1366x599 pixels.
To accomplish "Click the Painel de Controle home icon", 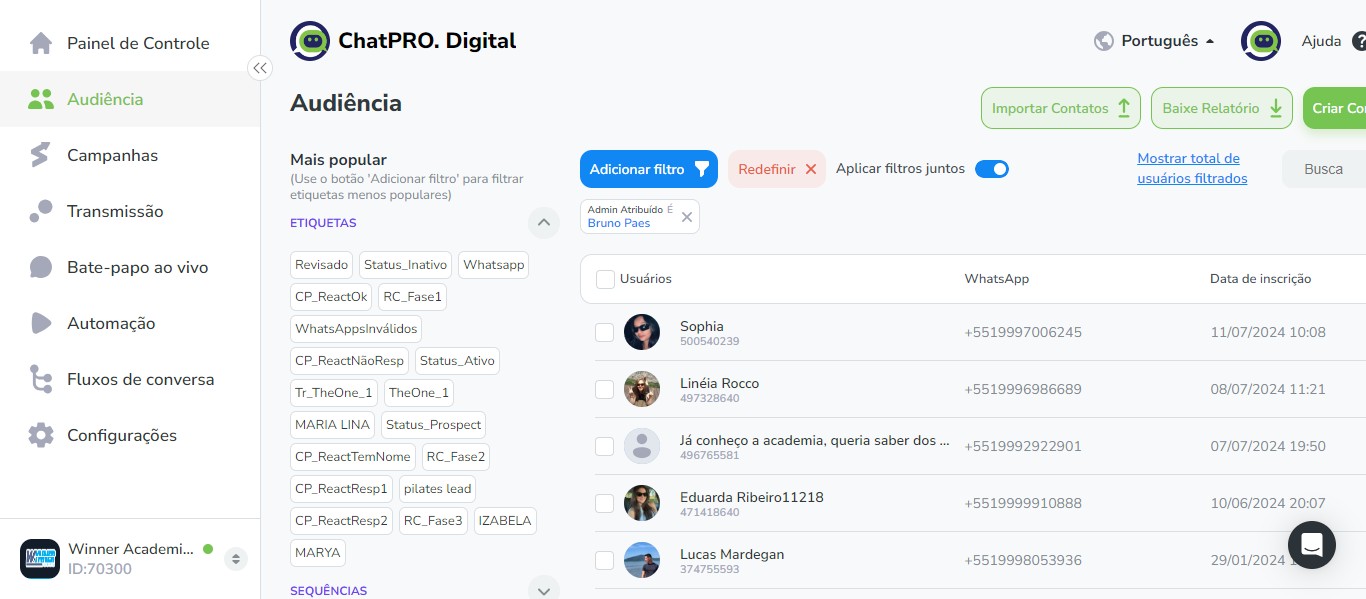I will click(x=41, y=43).
